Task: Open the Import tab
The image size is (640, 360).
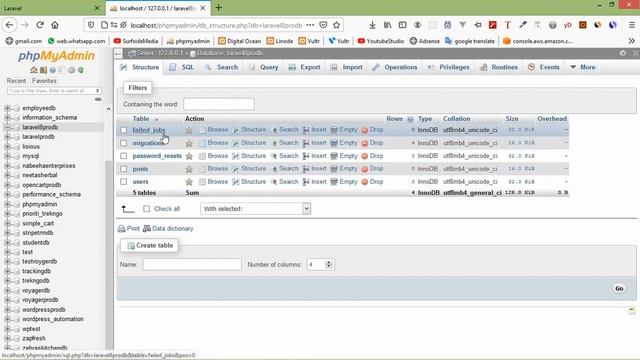Action: (x=347, y=67)
